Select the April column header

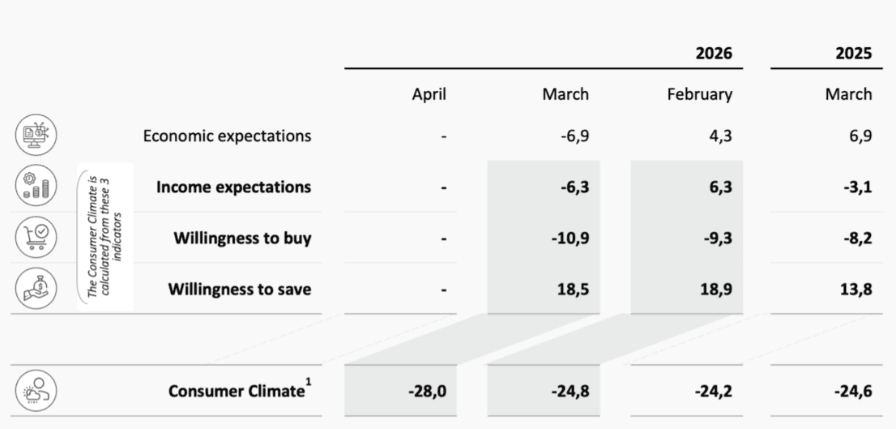point(429,95)
